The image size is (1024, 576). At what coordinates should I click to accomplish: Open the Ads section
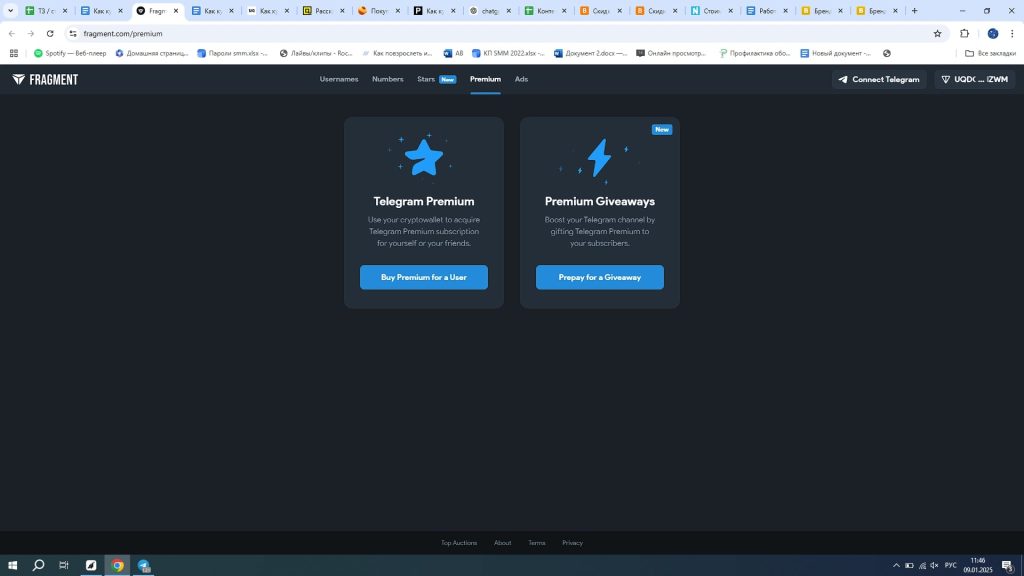(521, 79)
